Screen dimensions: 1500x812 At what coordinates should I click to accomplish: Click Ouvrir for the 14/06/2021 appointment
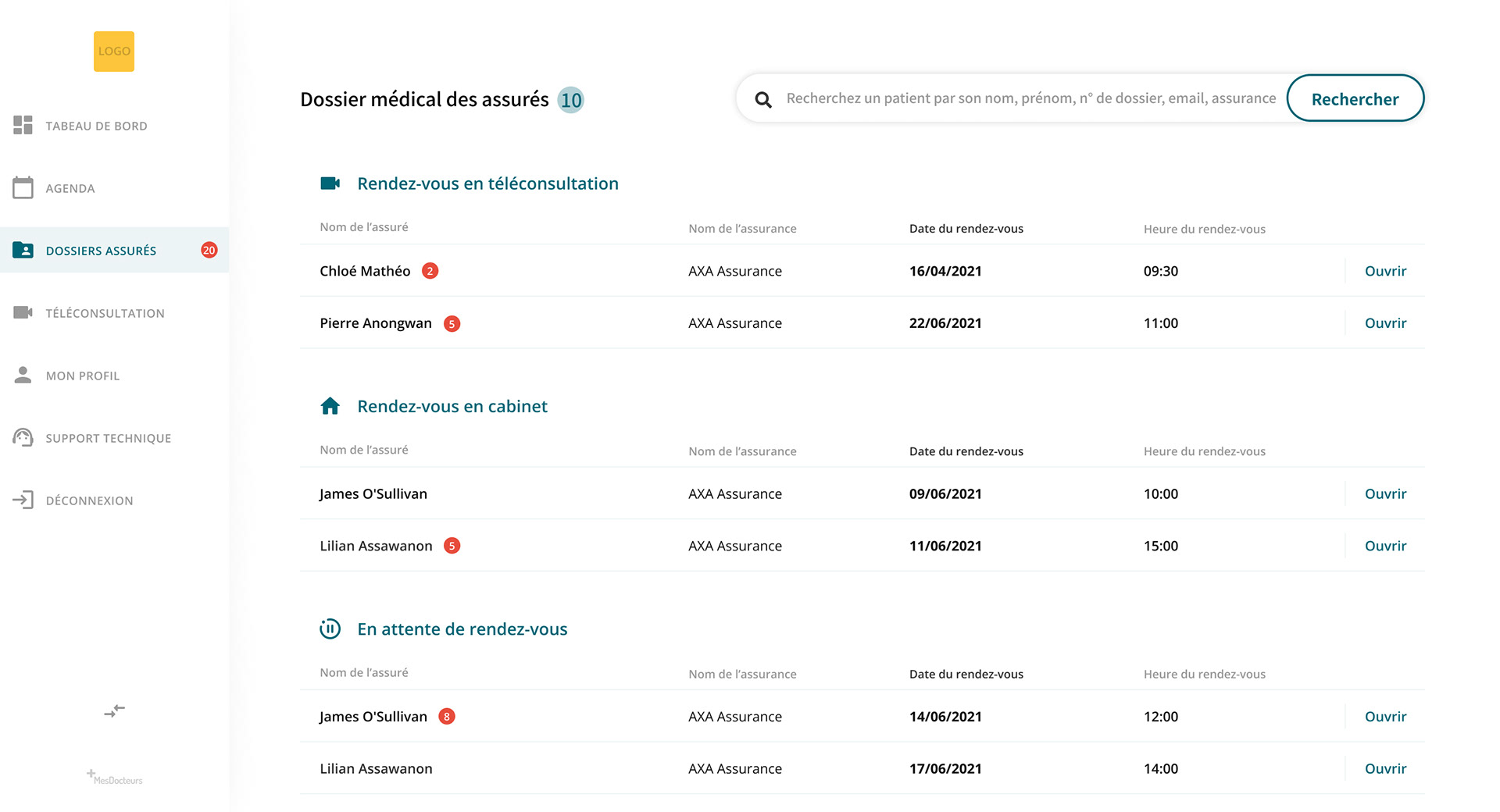(1385, 717)
